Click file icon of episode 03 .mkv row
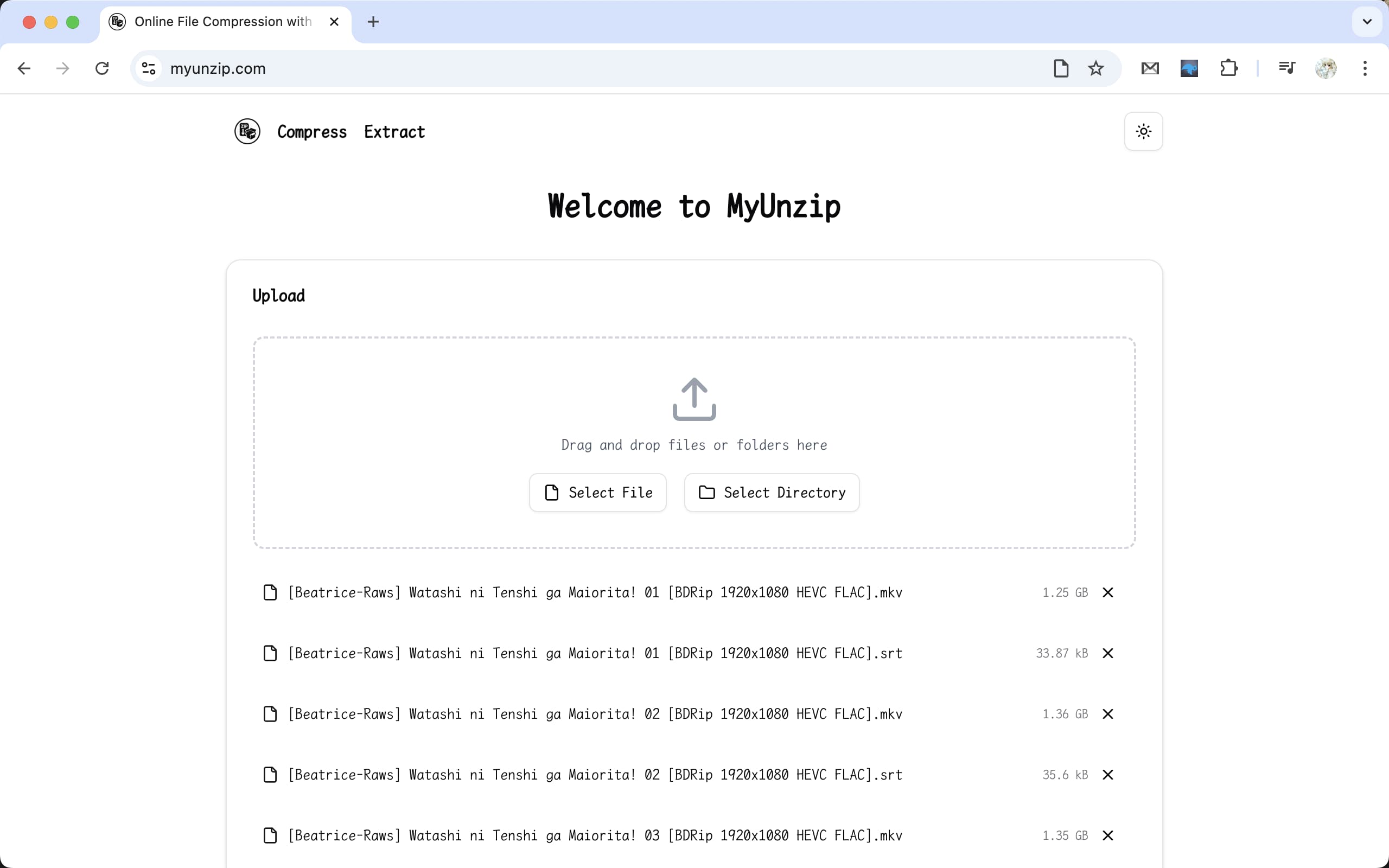This screenshot has width=1389, height=868. (270, 836)
